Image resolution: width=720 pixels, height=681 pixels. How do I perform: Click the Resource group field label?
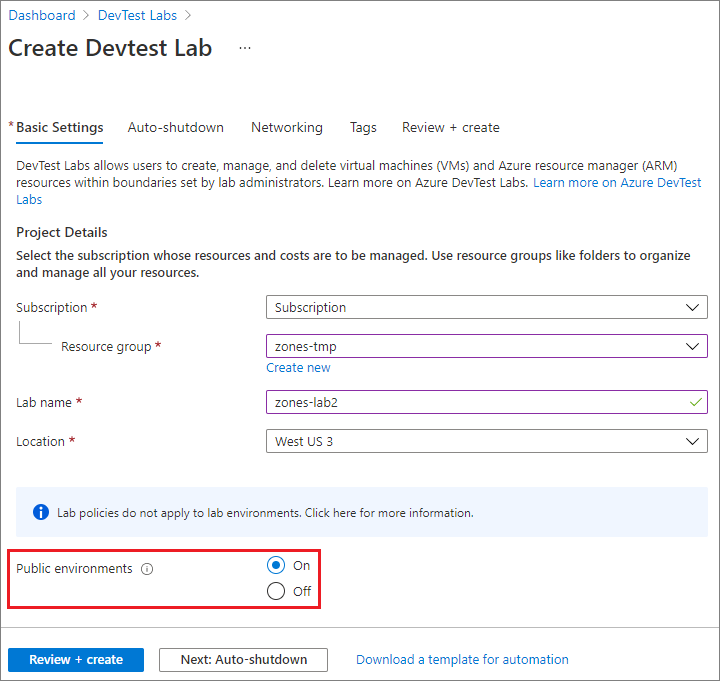click(x=106, y=347)
